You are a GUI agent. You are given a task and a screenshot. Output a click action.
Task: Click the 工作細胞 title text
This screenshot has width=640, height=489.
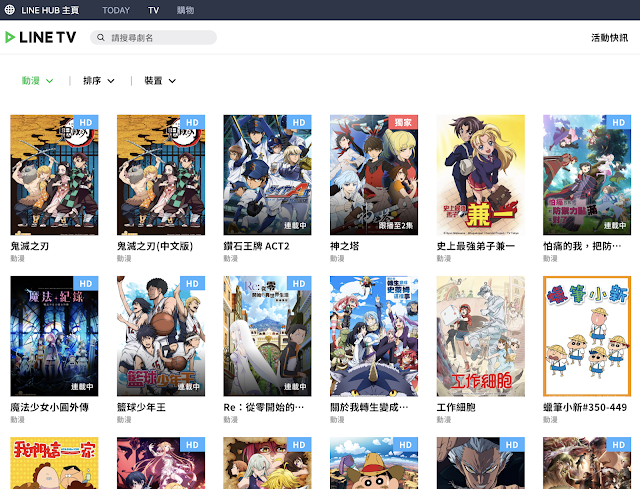pos(456,407)
